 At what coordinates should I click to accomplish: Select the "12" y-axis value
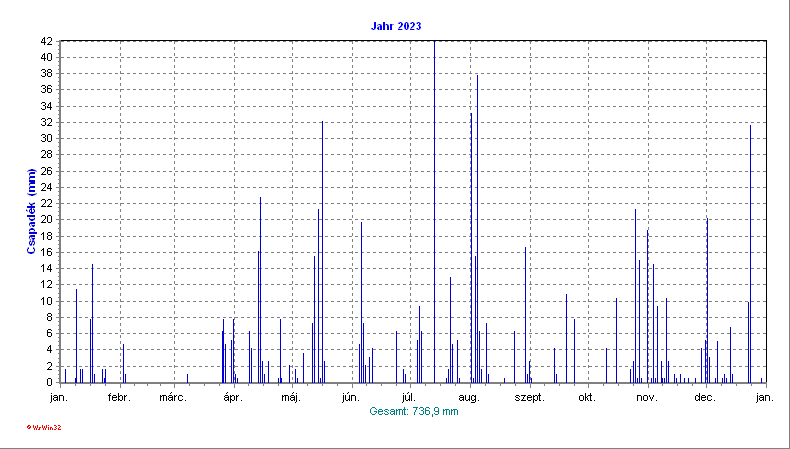(47, 285)
